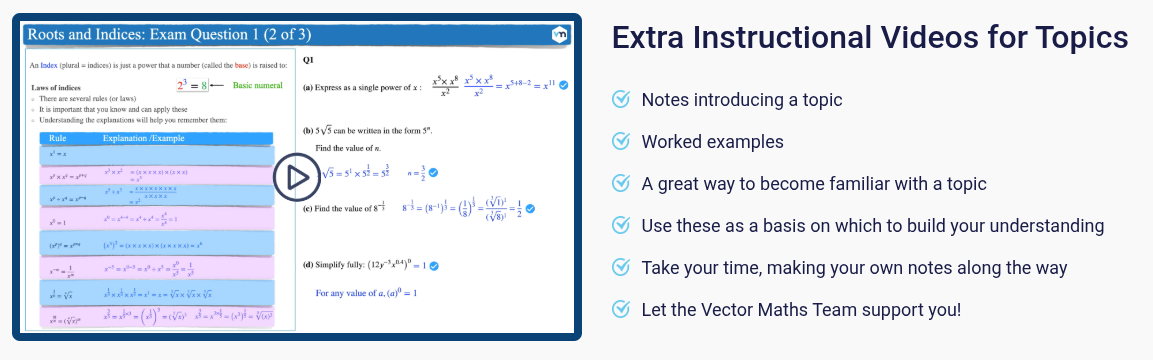This screenshot has width=1153, height=360.
Task: Click blue tick after part (d) answer = 1
Action: click(434, 265)
